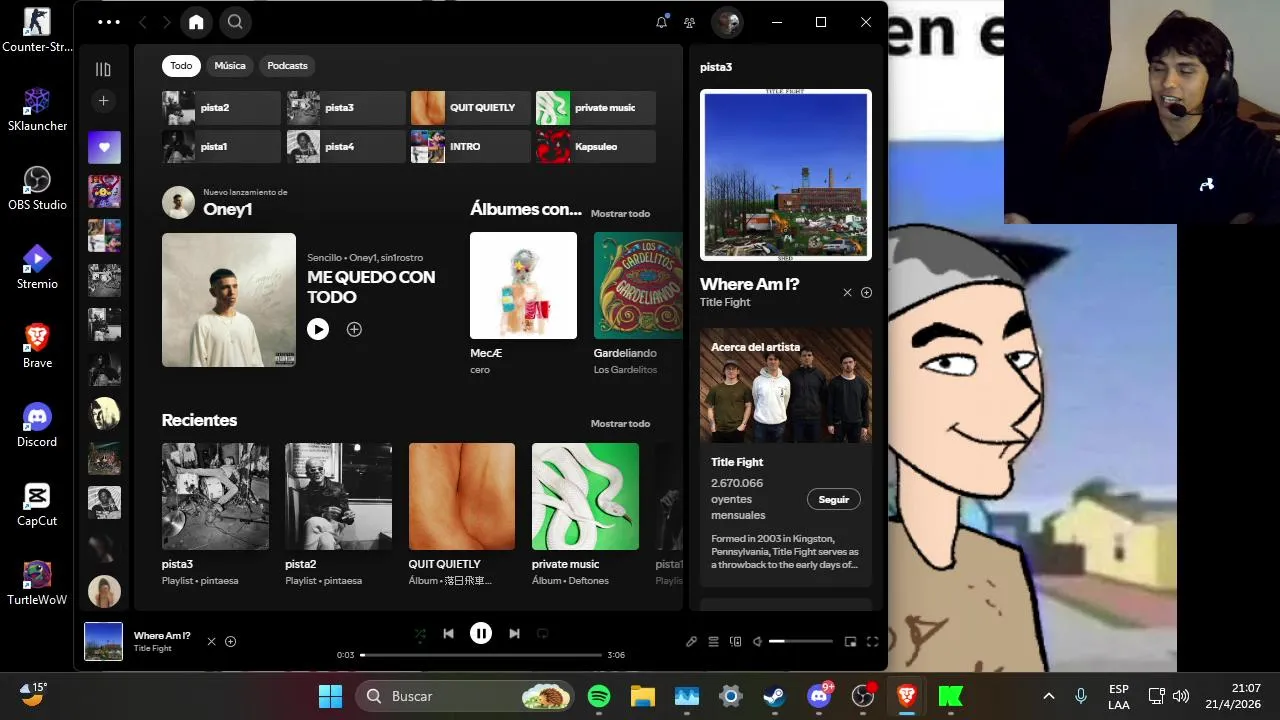Open Discord desktop shortcut
1280x720 pixels.
pyautogui.click(x=37, y=425)
